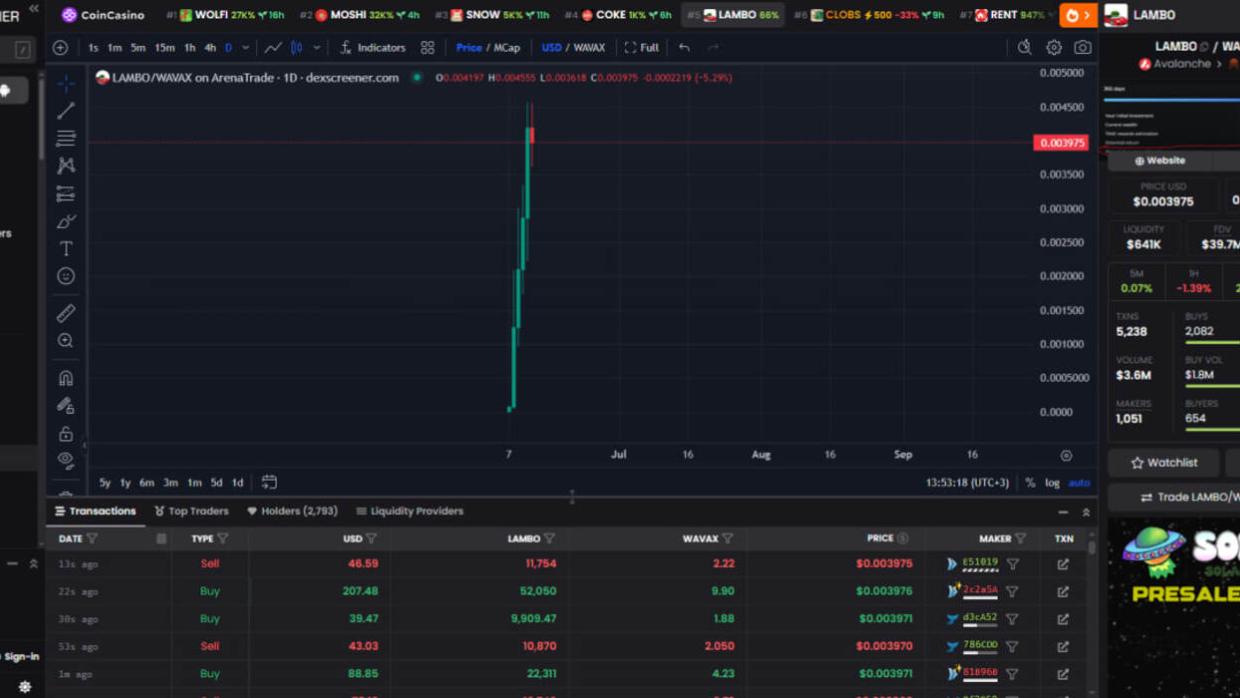Filter transactions by WAVAX amount

(727, 539)
